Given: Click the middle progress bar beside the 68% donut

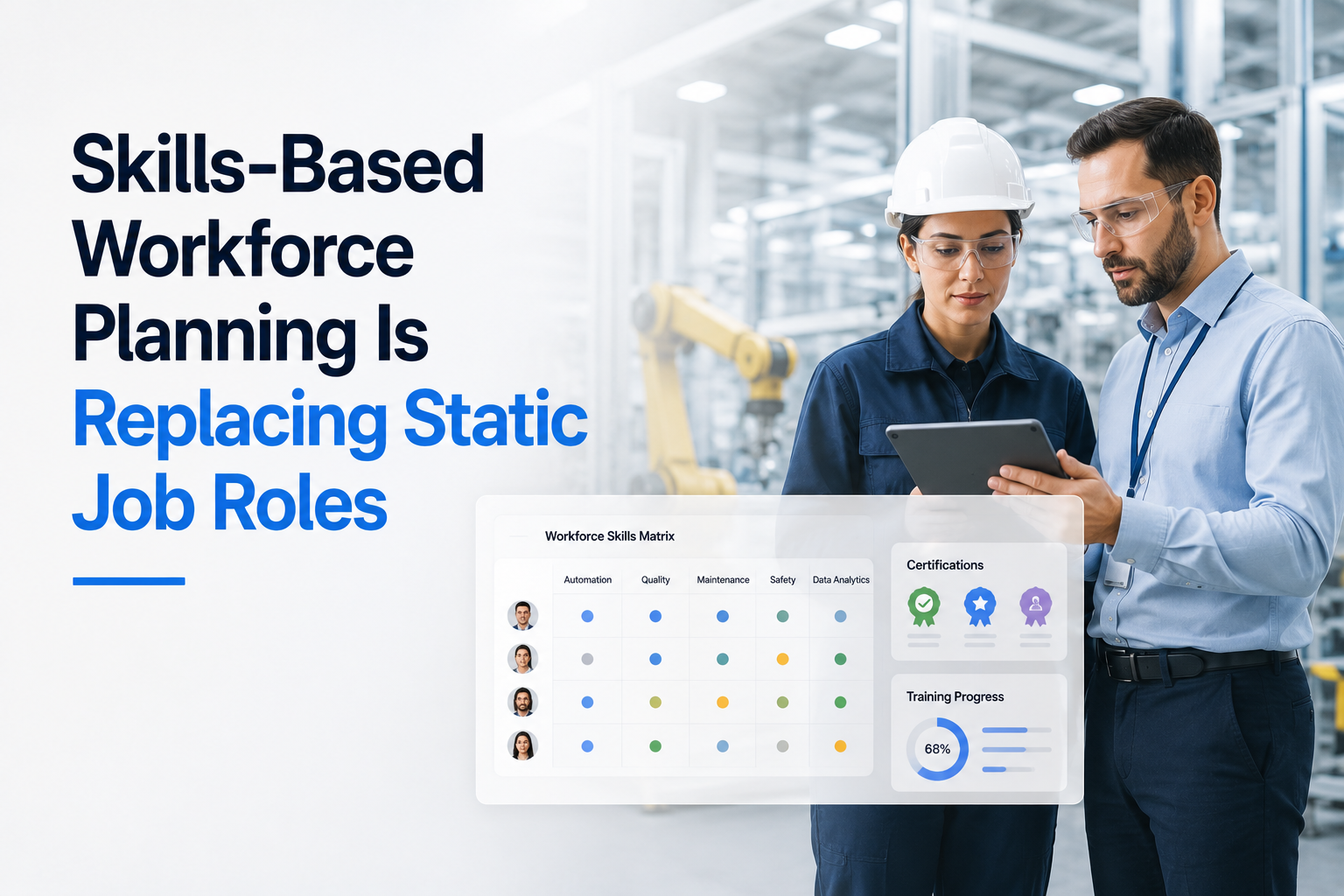Looking at the screenshot, I should 1017,749.
